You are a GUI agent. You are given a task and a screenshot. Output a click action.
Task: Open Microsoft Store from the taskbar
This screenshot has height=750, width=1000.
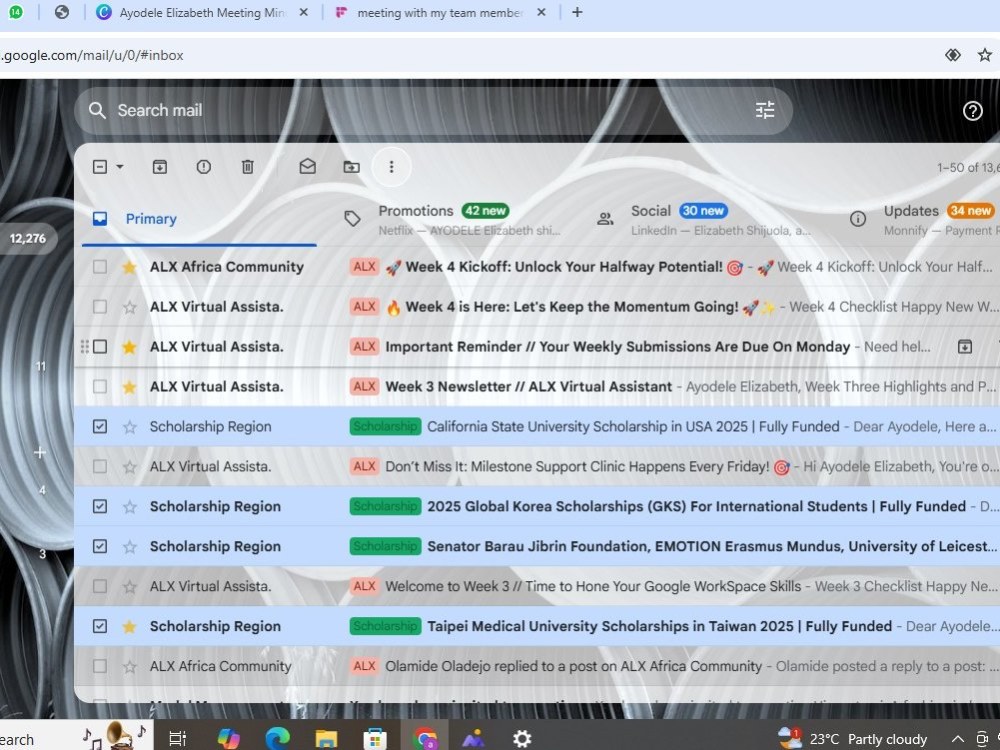[x=375, y=739]
